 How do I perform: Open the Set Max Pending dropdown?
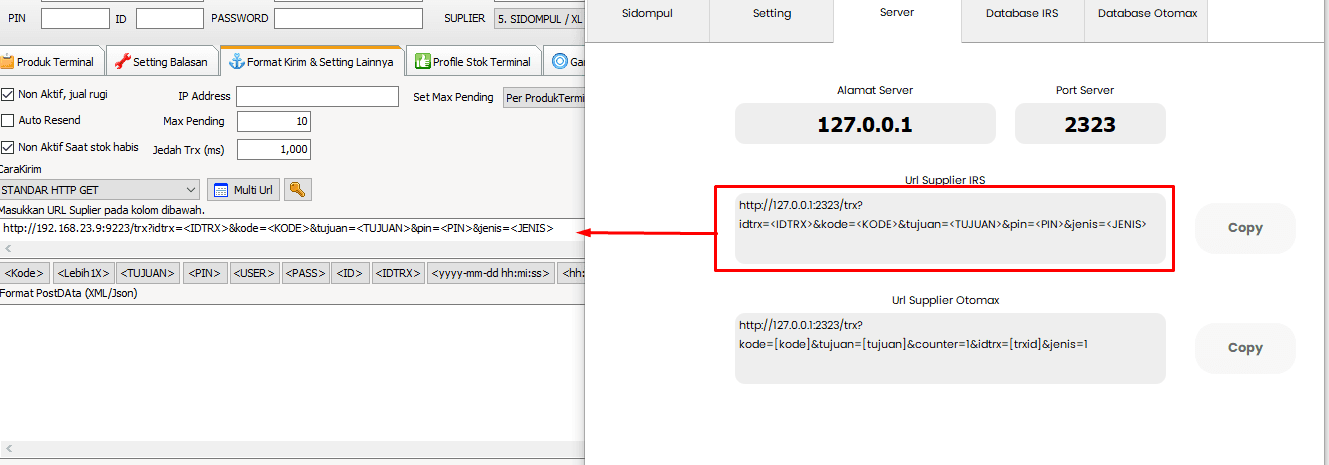[x=543, y=98]
